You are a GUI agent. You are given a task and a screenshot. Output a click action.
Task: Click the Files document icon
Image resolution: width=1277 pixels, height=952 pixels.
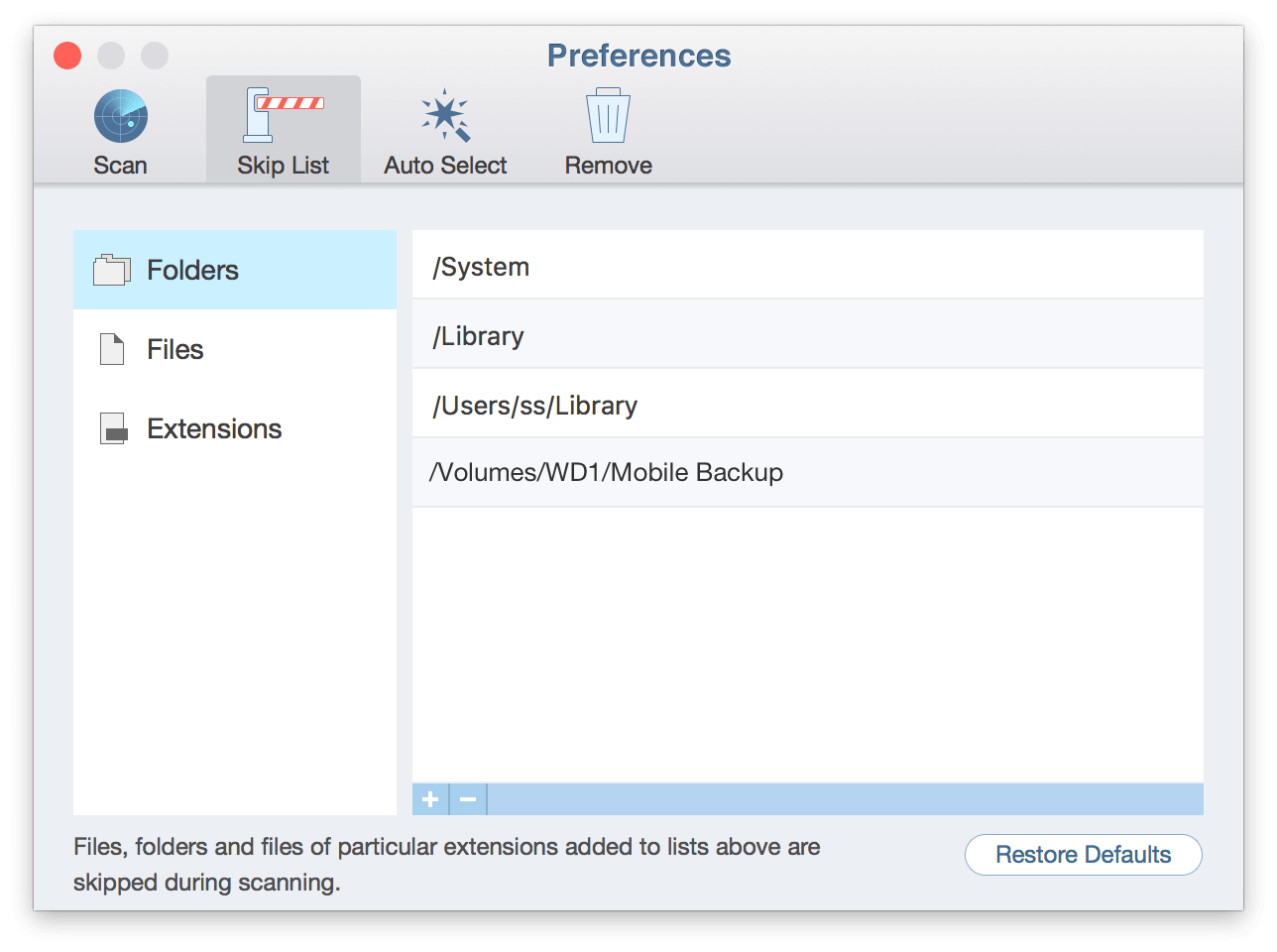112,349
